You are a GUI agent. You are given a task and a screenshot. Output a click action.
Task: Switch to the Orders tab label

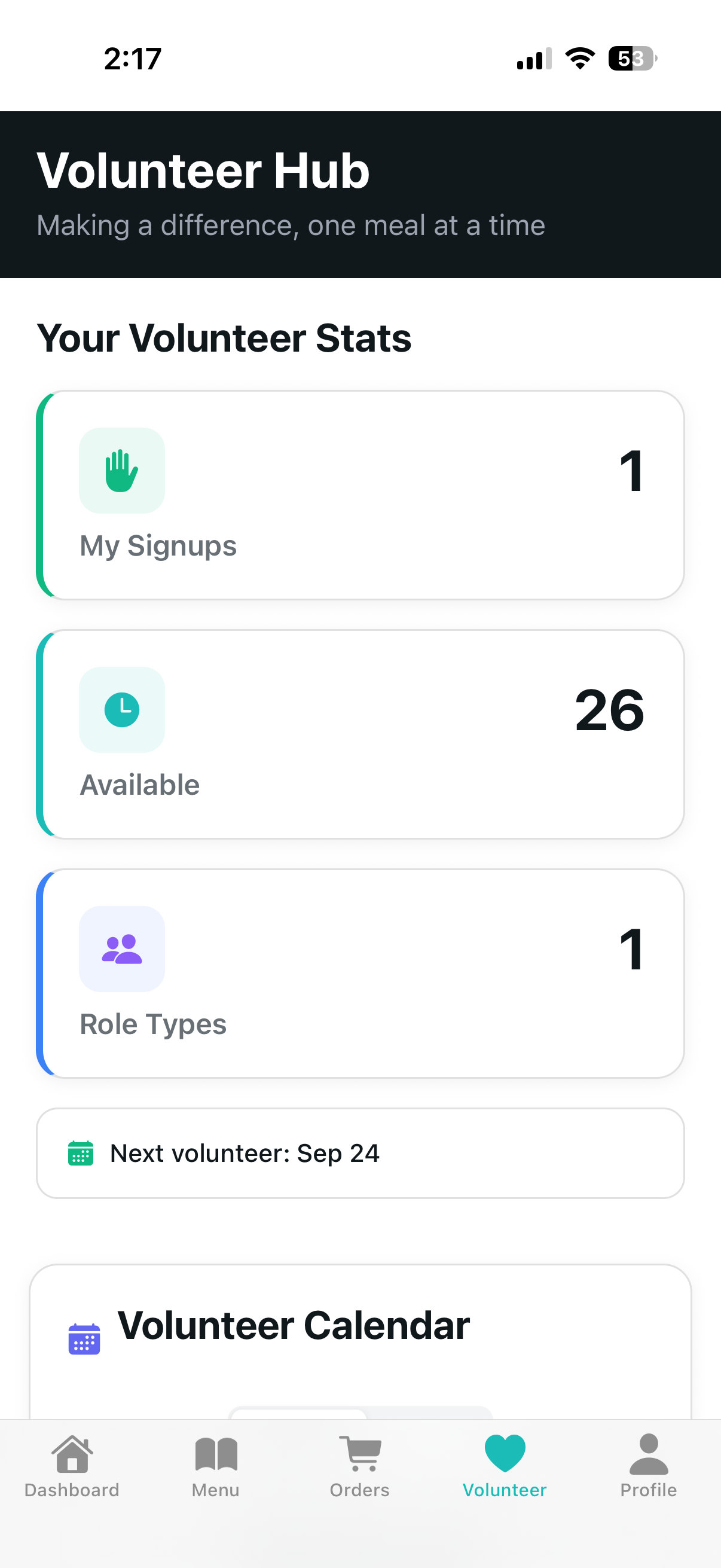[359, 1490]
